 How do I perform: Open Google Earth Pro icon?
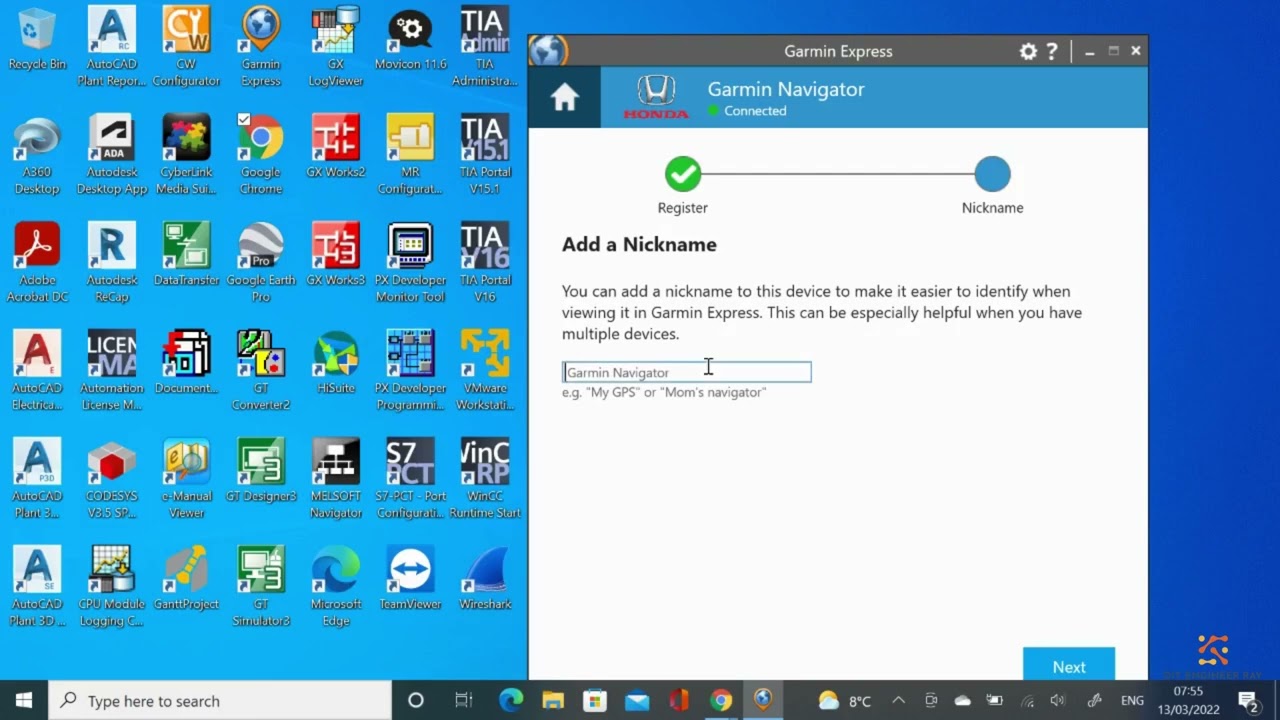(261, 263)
